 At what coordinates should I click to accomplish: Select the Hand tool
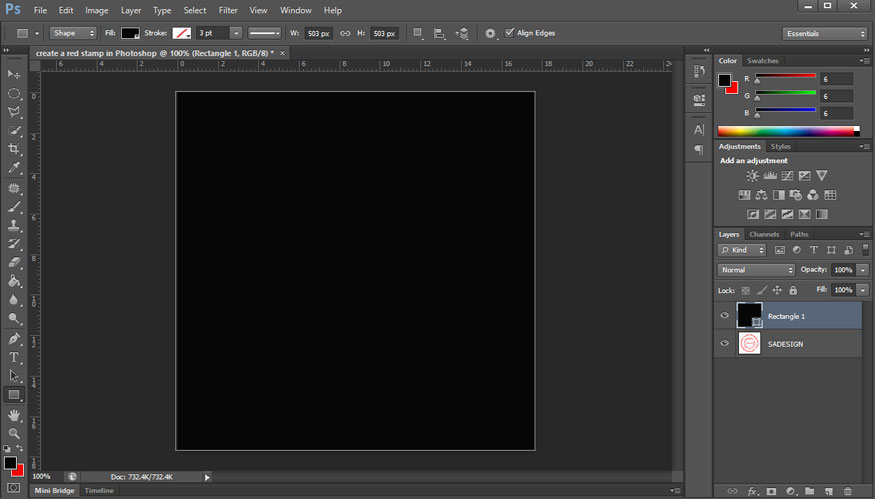pyautogui.click(x=14, y=414)
